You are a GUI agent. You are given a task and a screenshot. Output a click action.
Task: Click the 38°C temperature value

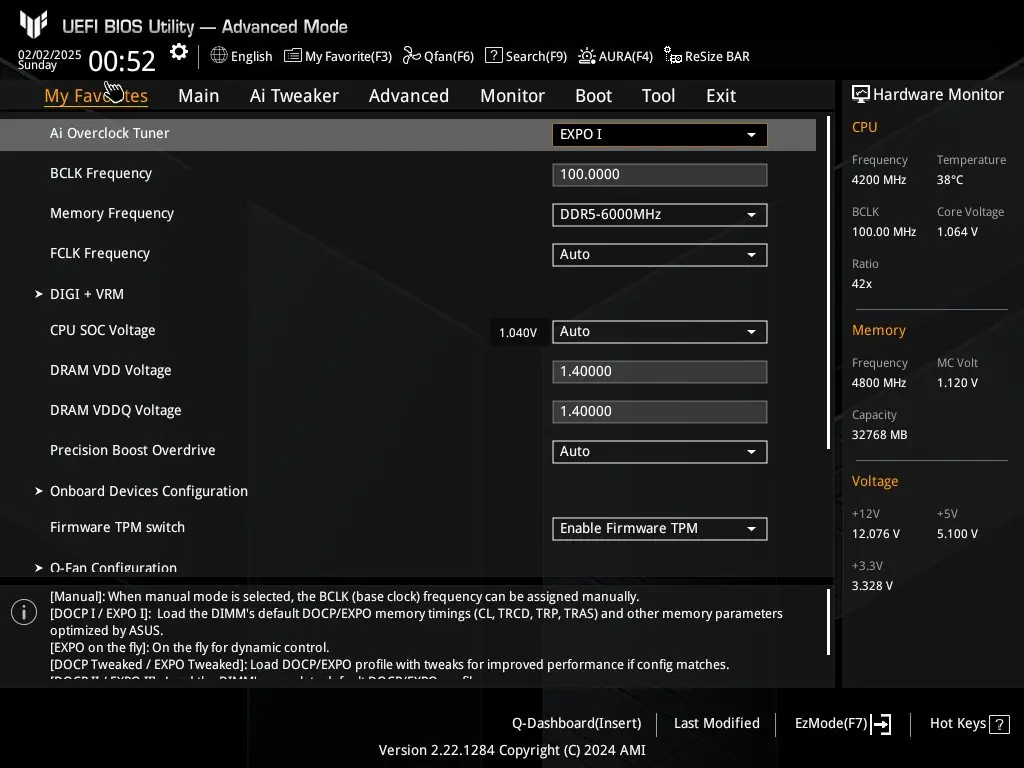pos(950,180)
